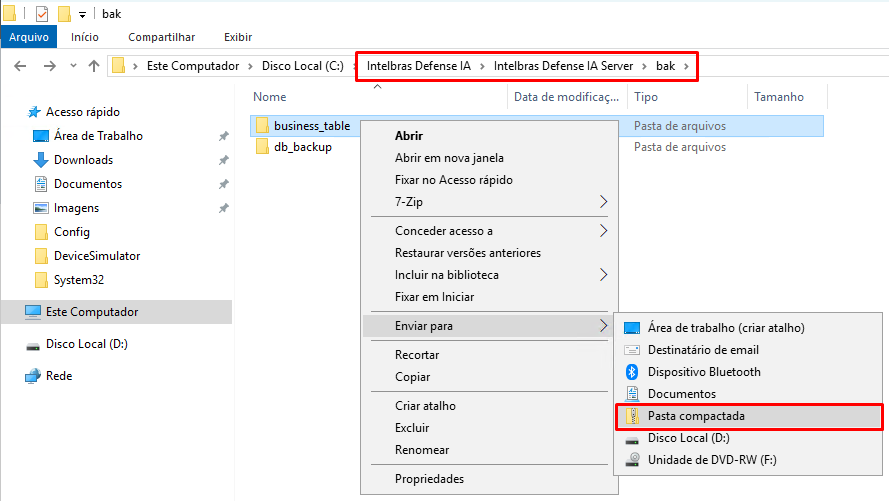Choose Copiar in context menu
This screenshot has width=889, height=501.
(x=489, y=377)
